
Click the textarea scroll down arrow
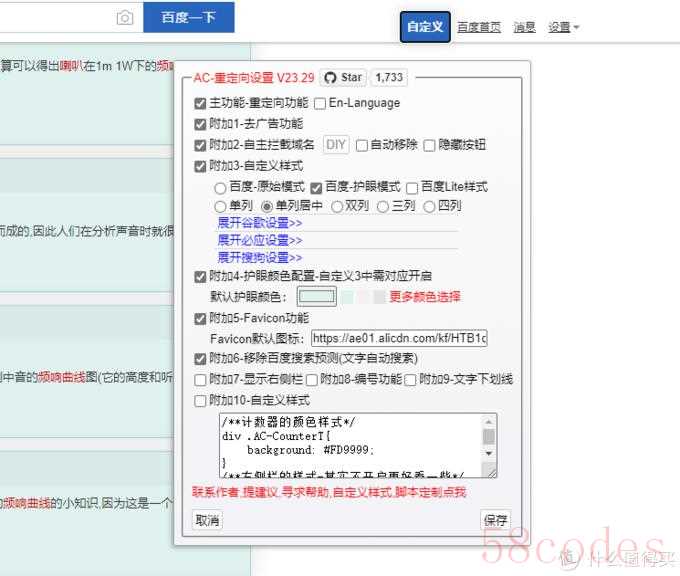click(489, 454)
